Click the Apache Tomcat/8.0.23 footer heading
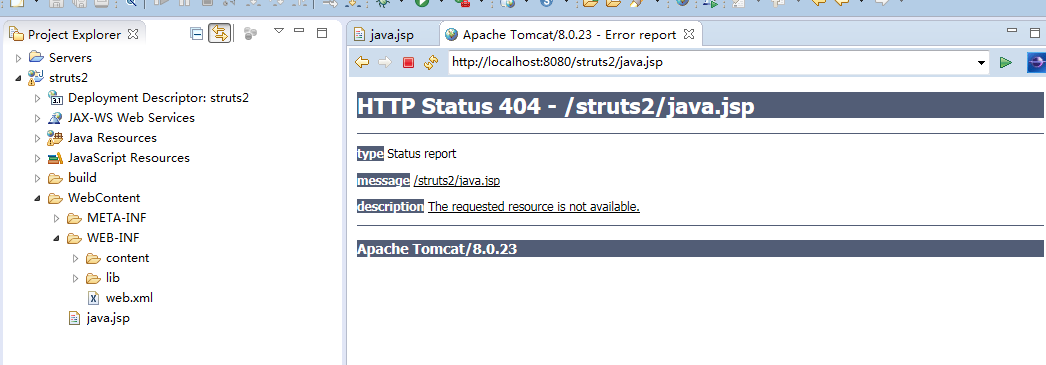Image resolution: width=1046 pixels, height=365 pixels. point(437,250)
